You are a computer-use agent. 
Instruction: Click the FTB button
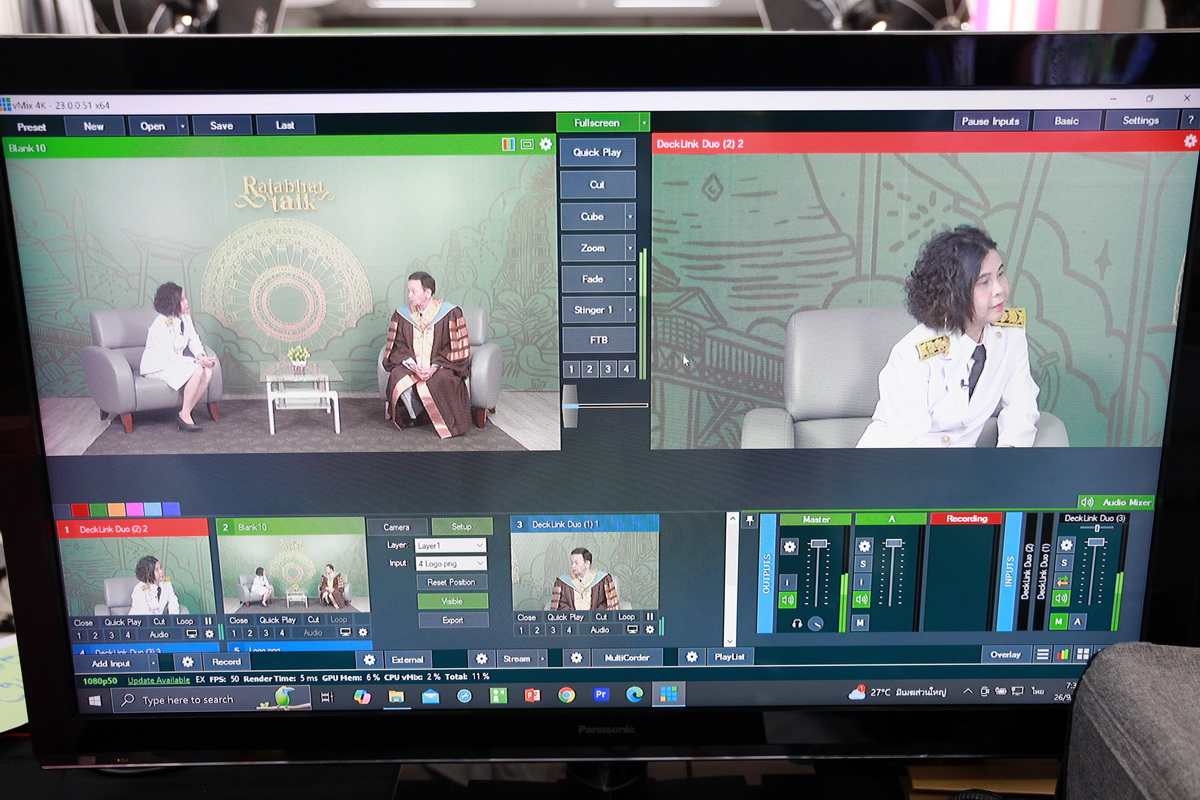(598, 340)
